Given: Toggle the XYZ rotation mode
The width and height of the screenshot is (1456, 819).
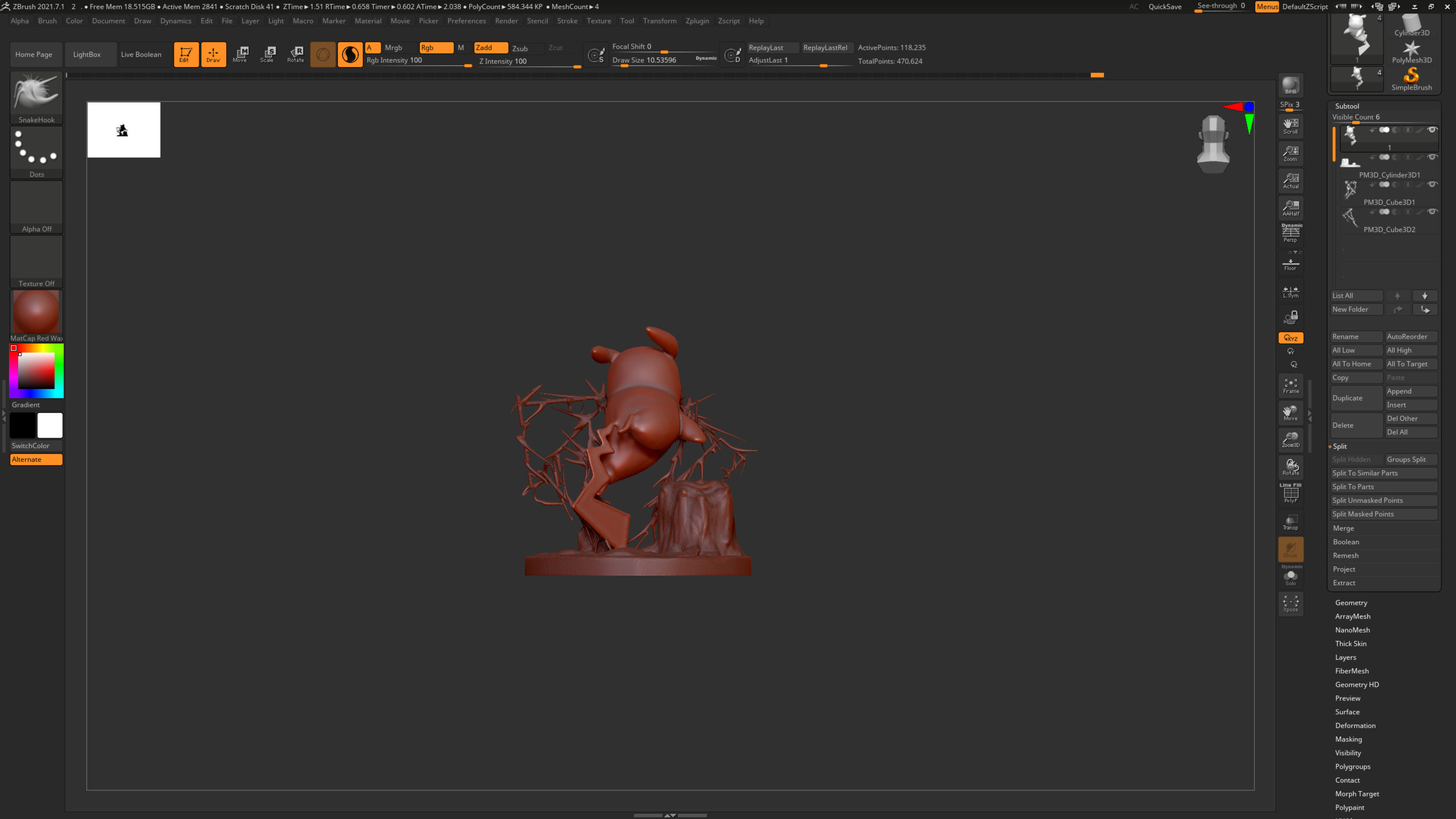Looking at the screenshot, I should tap(1290, 338).
